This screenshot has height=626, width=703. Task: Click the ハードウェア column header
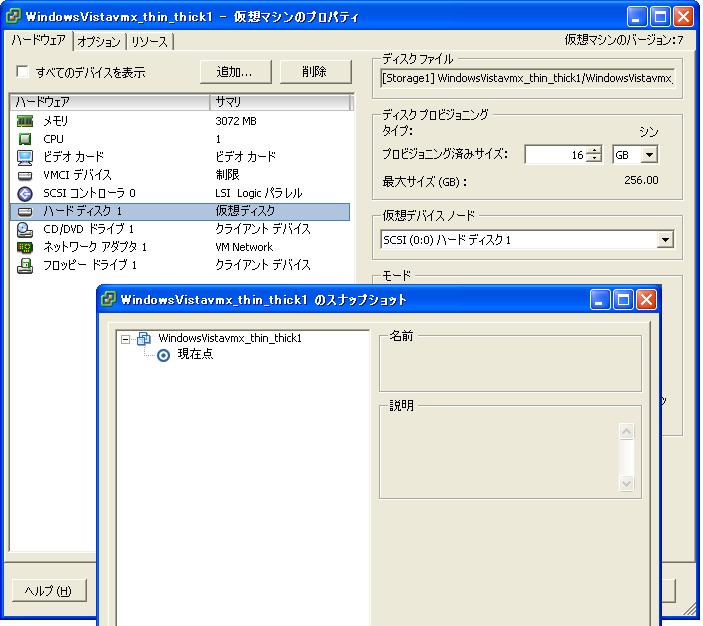pos(110,102)
